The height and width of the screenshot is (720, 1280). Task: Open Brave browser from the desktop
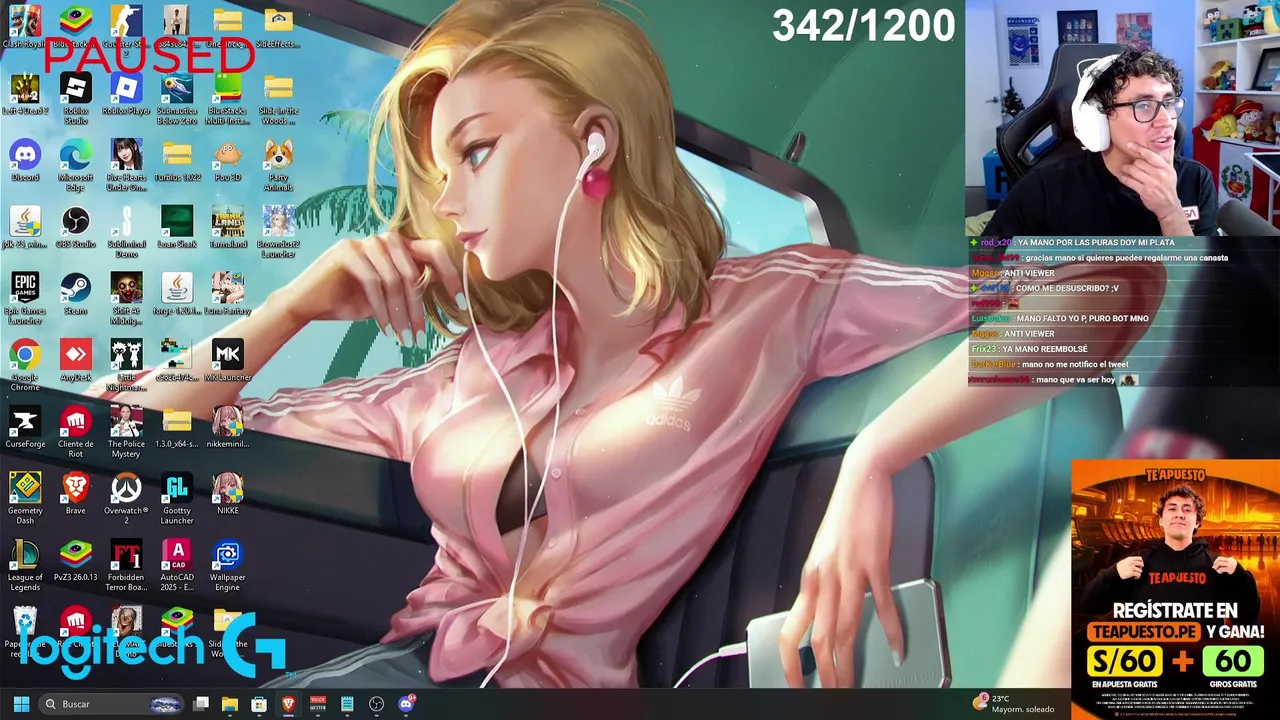[x=76, y=494]
